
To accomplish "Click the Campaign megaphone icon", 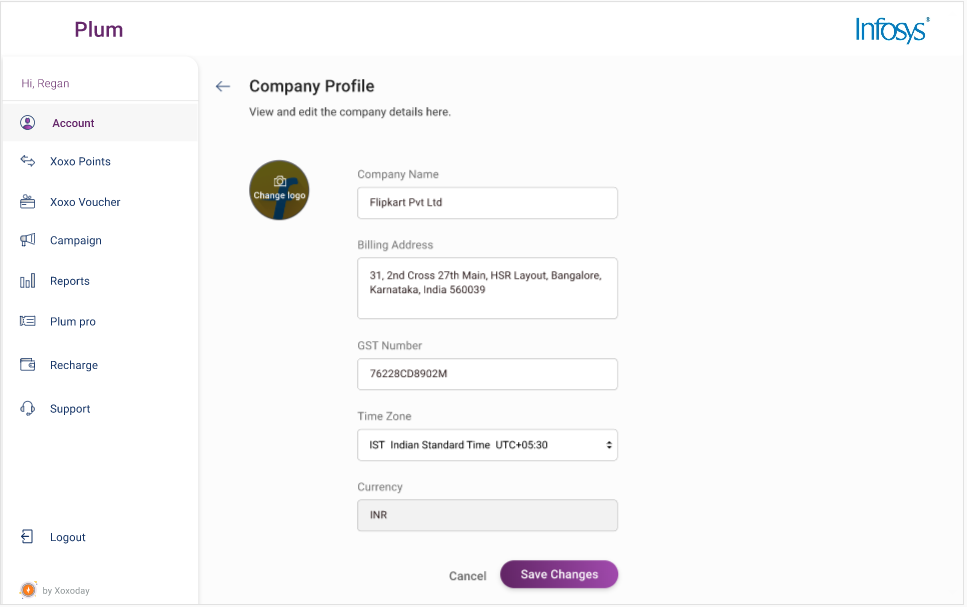I will [28, 240].
